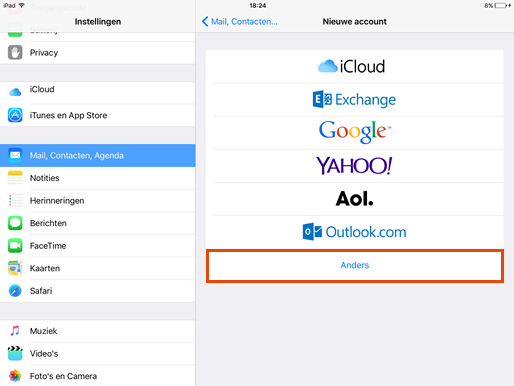Tap the FaceTime camera icon

click(x=15, y=246)
